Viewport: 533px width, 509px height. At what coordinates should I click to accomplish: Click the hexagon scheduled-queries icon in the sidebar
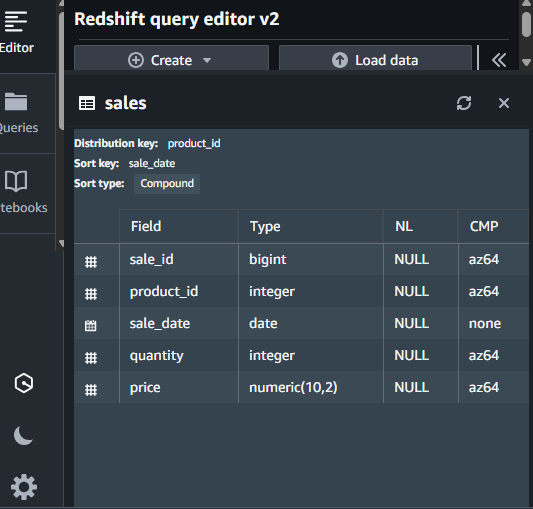(24, 383)
